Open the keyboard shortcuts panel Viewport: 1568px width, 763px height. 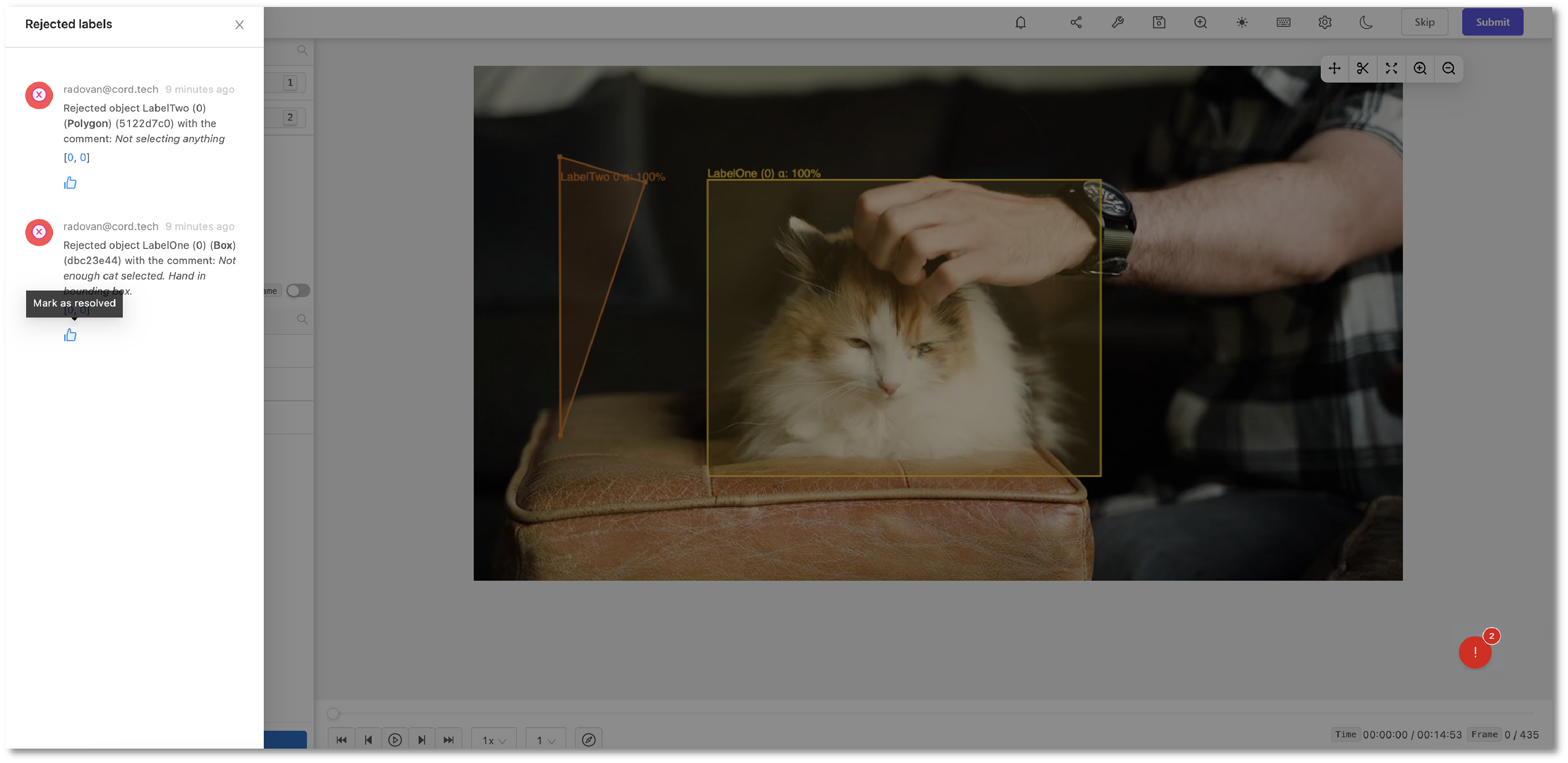coord(1285,22)
